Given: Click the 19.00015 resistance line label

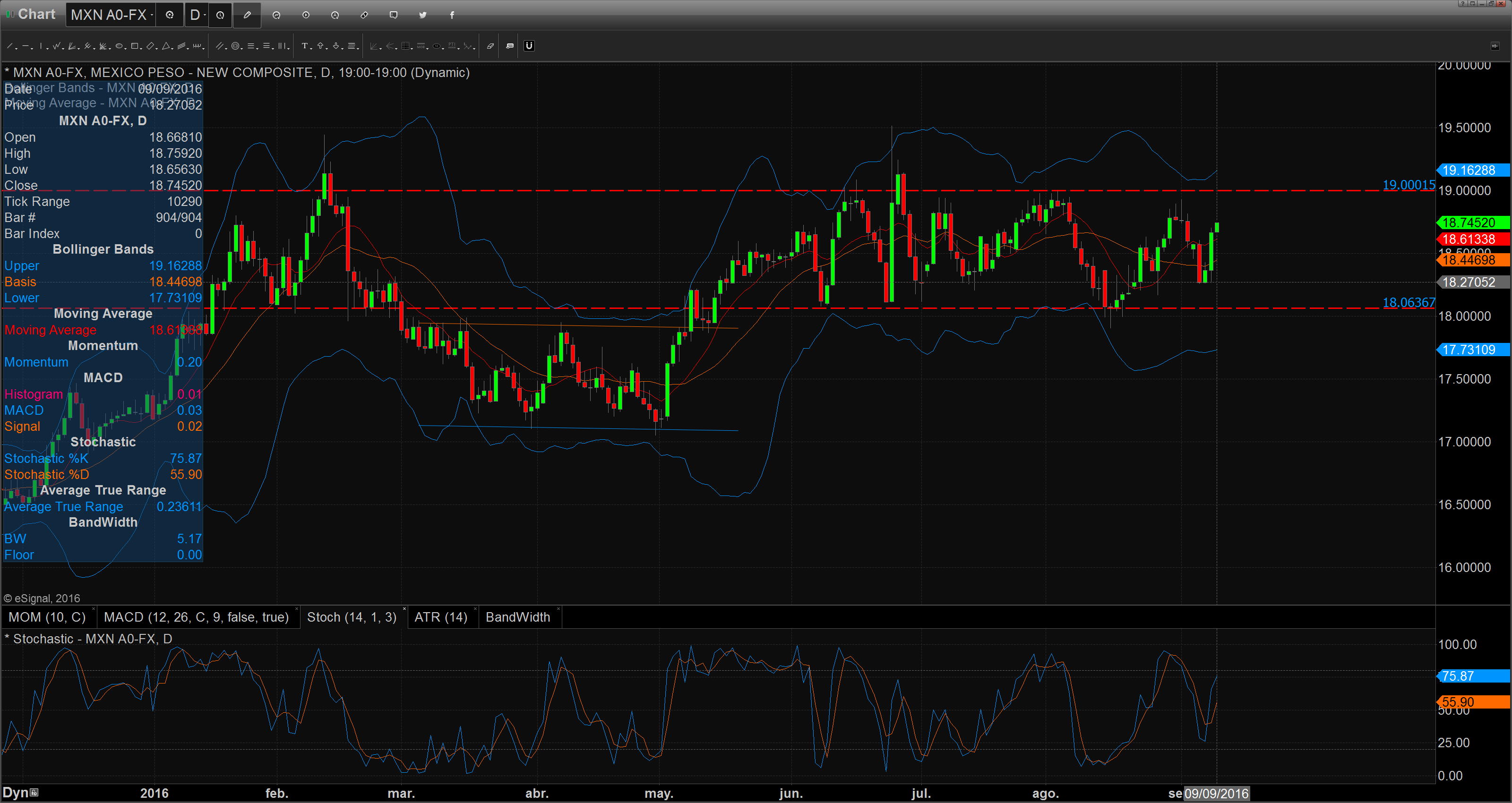Looking at the screenshot, I should 1409,185.
